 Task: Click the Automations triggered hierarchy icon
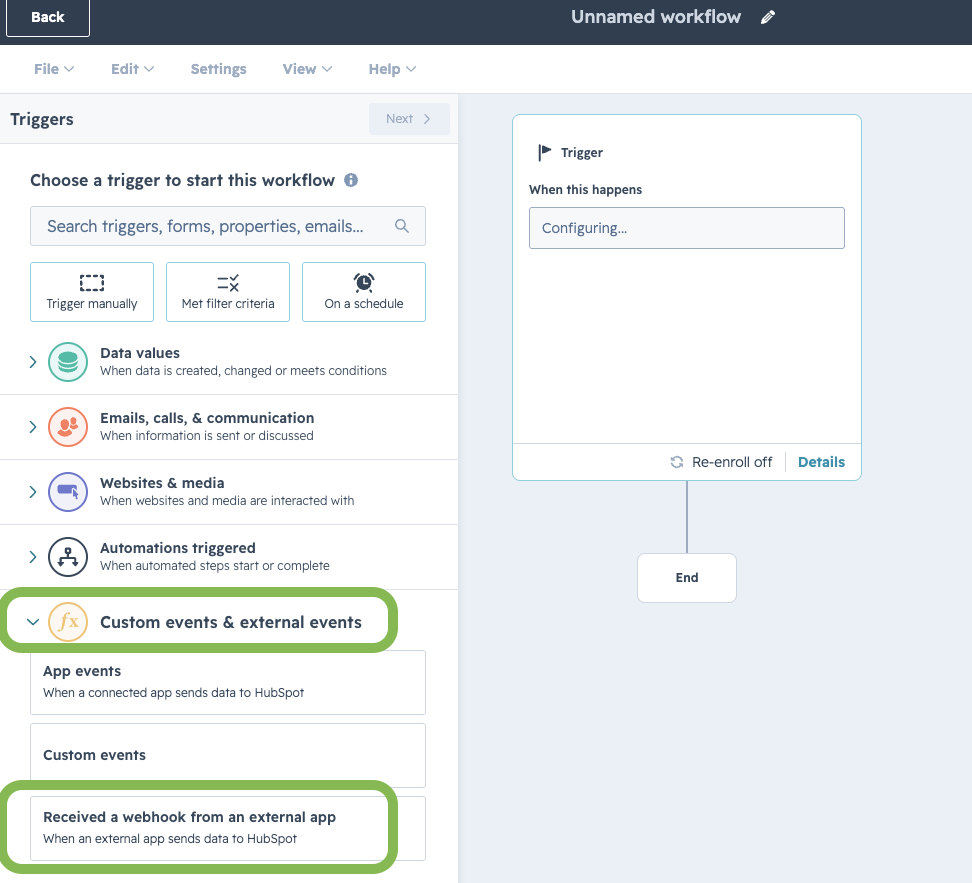(68, 557)
